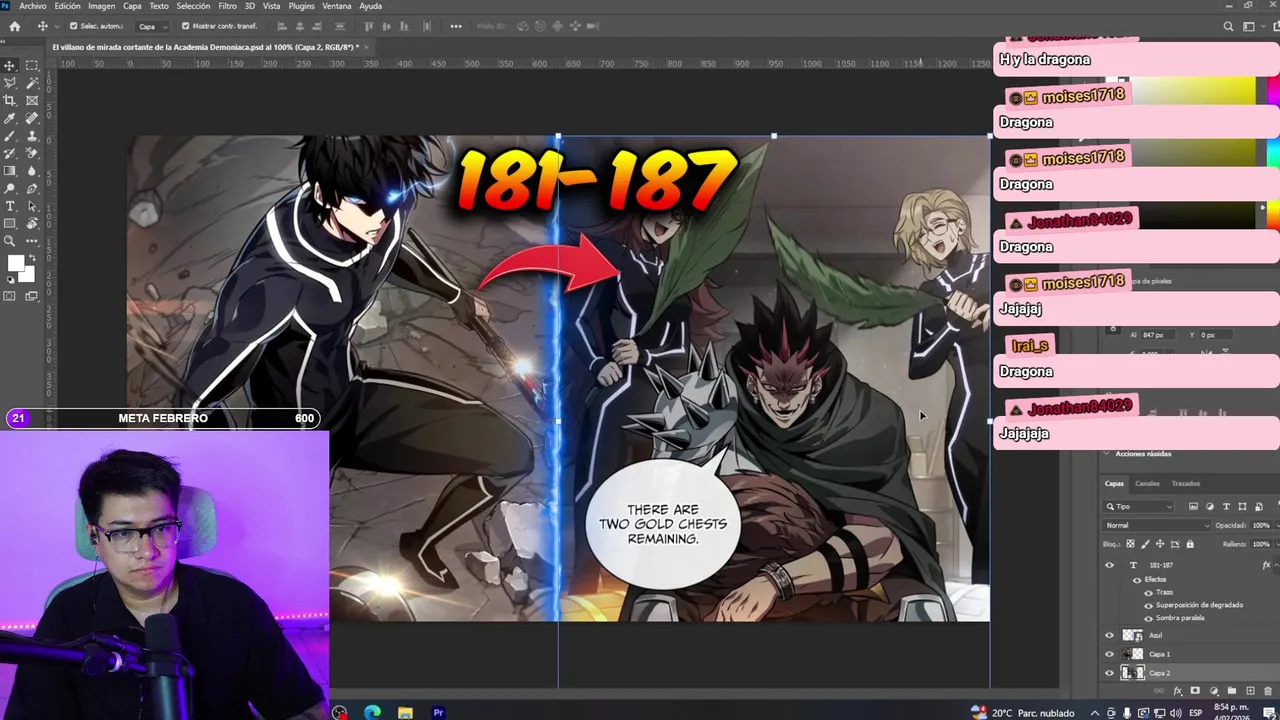This screenshot has height=720, width=1280.
Task: Select the Rectangular Marquee tool
Action: (x=32, y=66)
